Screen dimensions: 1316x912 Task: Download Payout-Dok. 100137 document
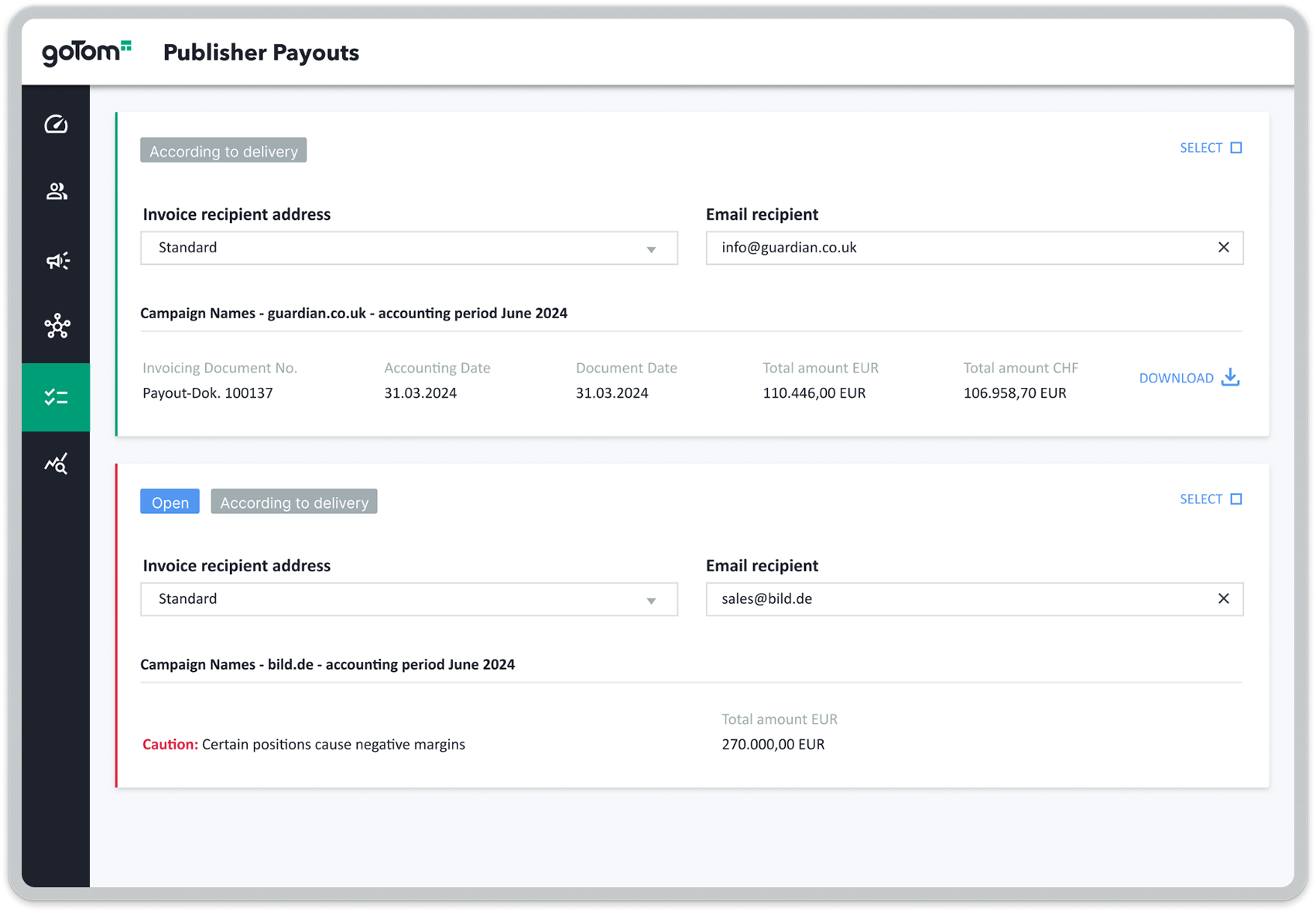tap(1189, 378)
